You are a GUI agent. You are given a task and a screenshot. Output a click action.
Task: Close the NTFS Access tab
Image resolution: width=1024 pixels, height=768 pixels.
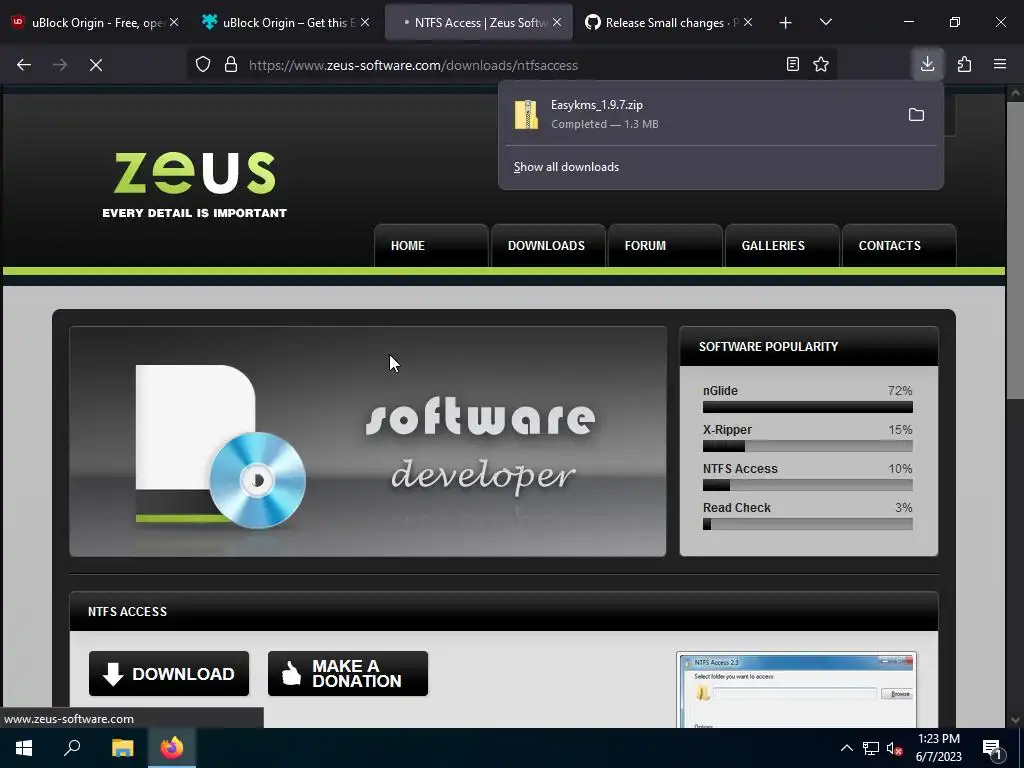point(557,22)
